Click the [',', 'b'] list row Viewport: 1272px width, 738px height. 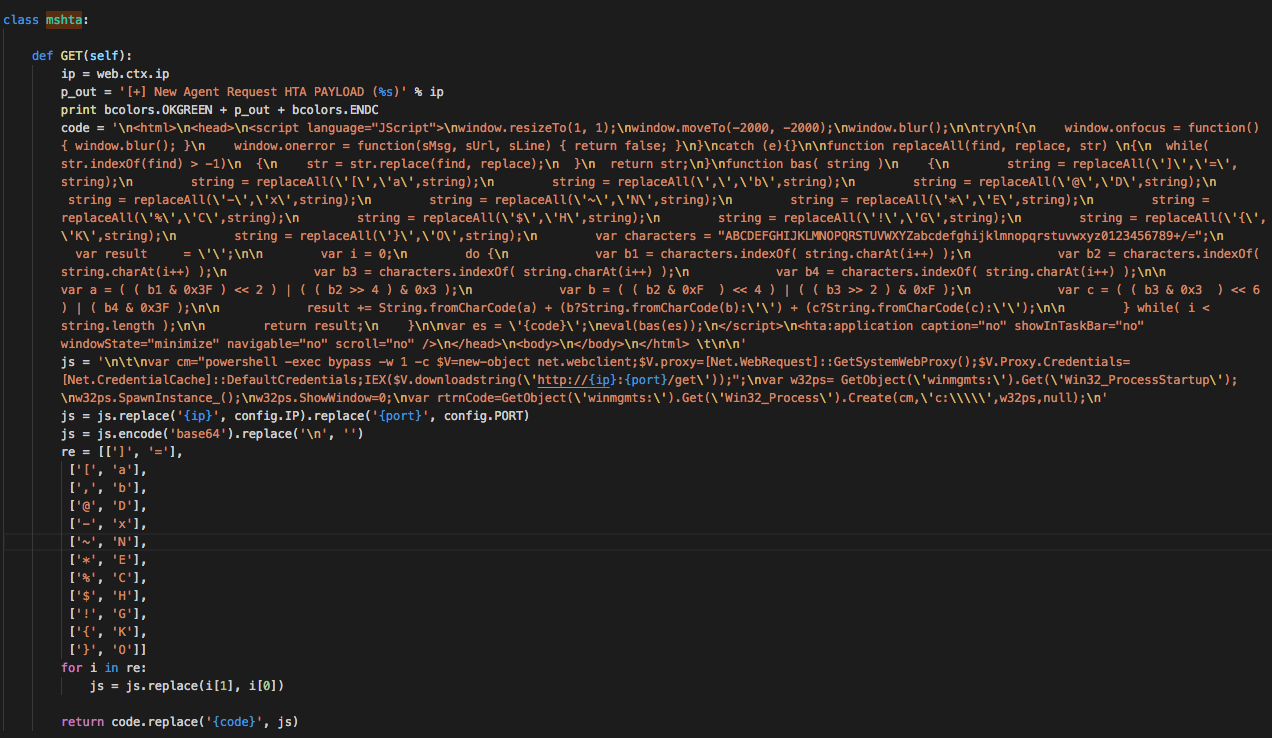pyautogui.click(x=108, y=487)
